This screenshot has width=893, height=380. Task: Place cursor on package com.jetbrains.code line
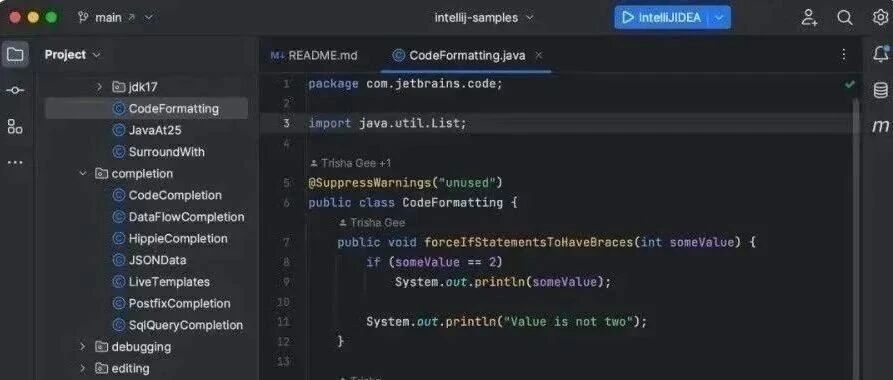(x=405, y=84)
